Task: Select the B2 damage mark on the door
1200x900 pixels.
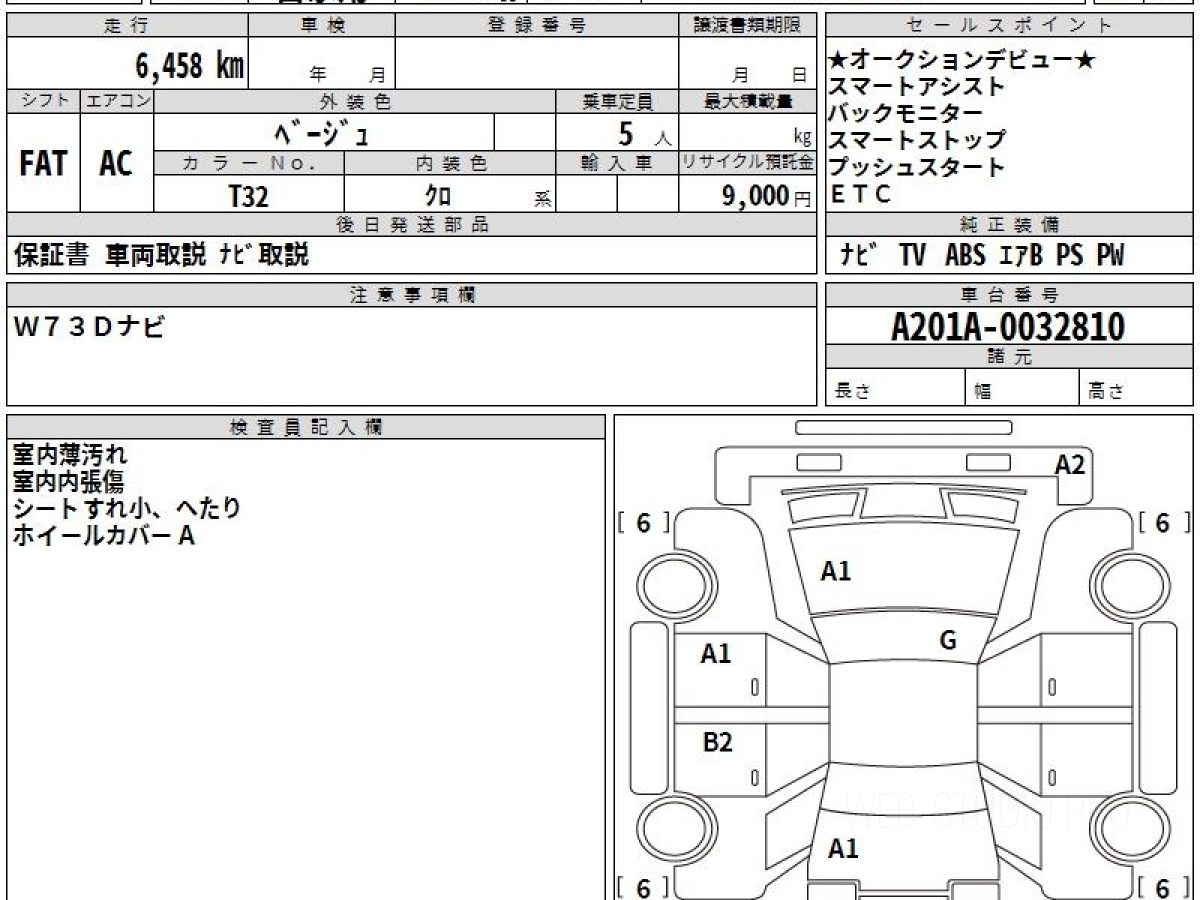Action: (717, 742)
